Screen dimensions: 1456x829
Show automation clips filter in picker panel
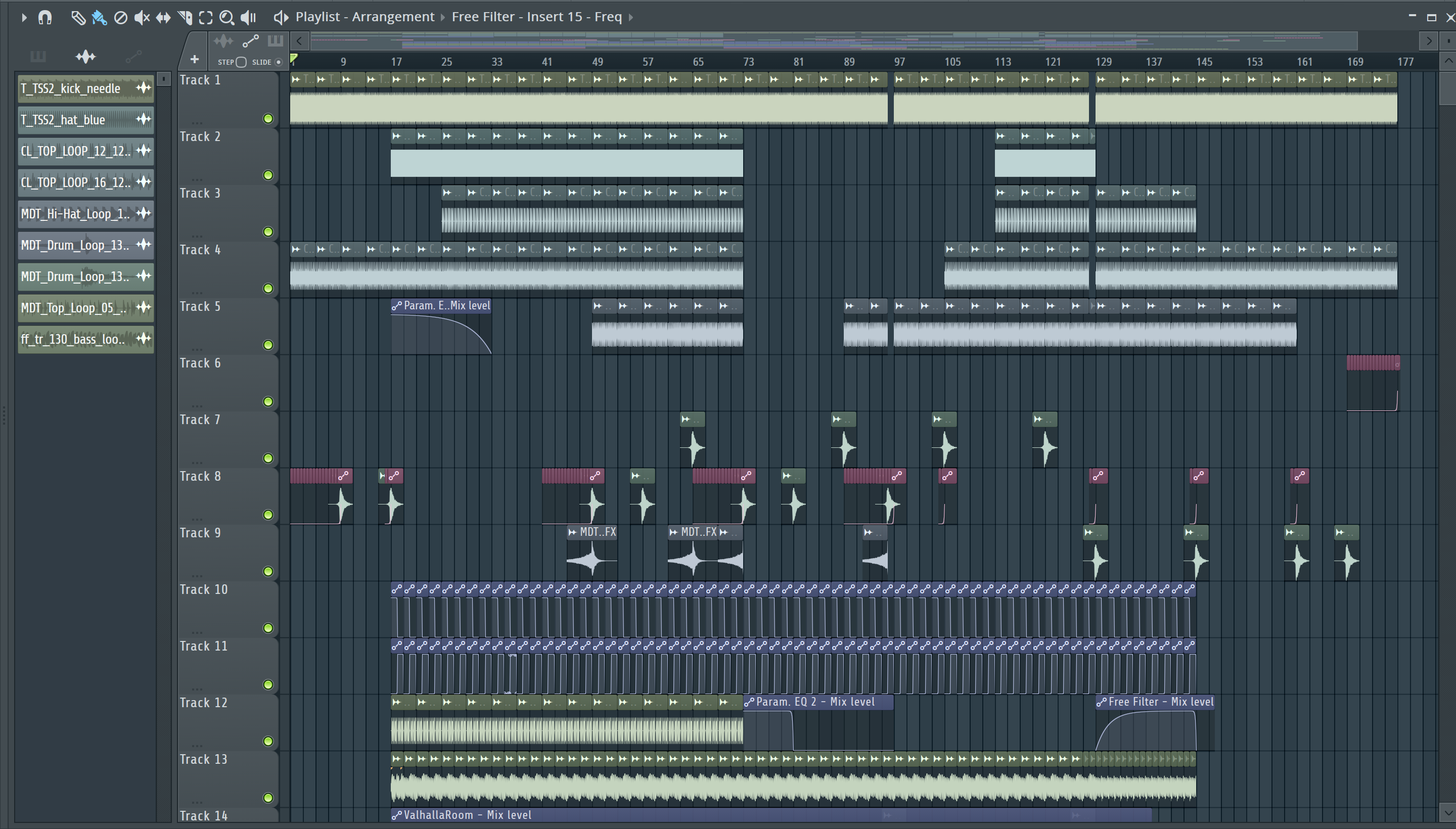tap(133, 57)
